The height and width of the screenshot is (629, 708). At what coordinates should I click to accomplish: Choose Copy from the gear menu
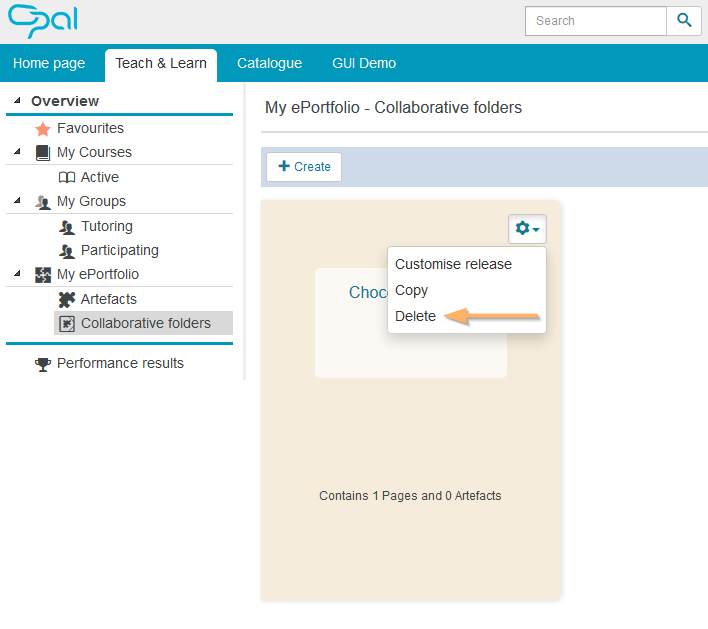[x=411, y=290]
